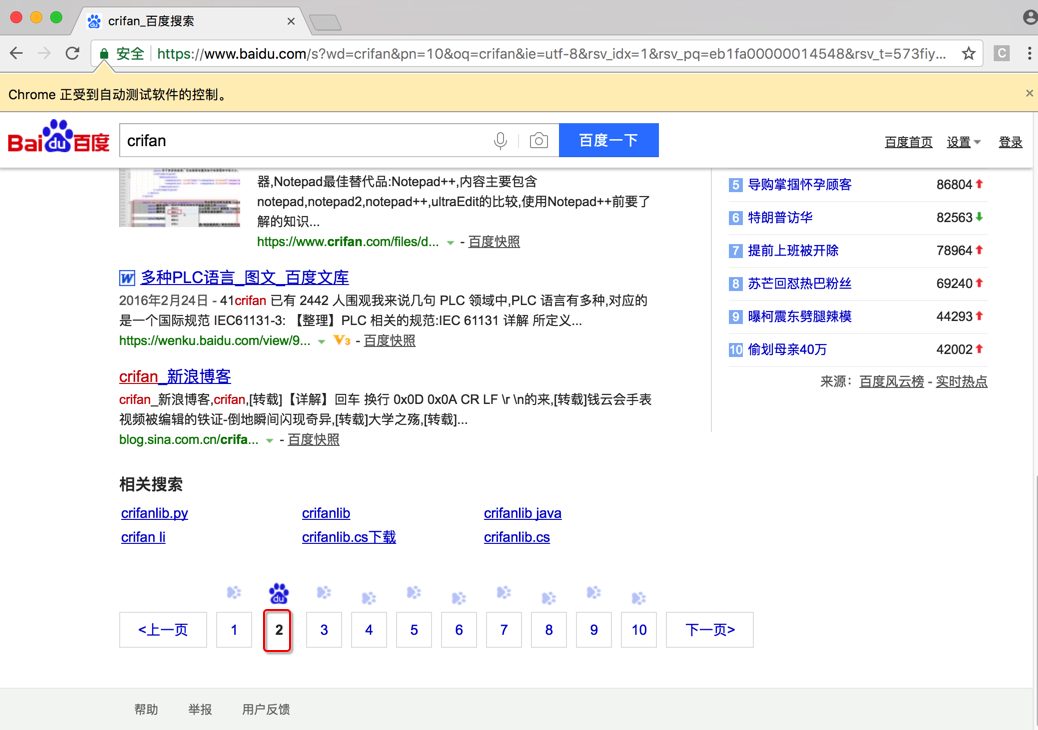The image size is (1038, 730).
Task: Open related search crifanlib java
Action: coord(522,513)
